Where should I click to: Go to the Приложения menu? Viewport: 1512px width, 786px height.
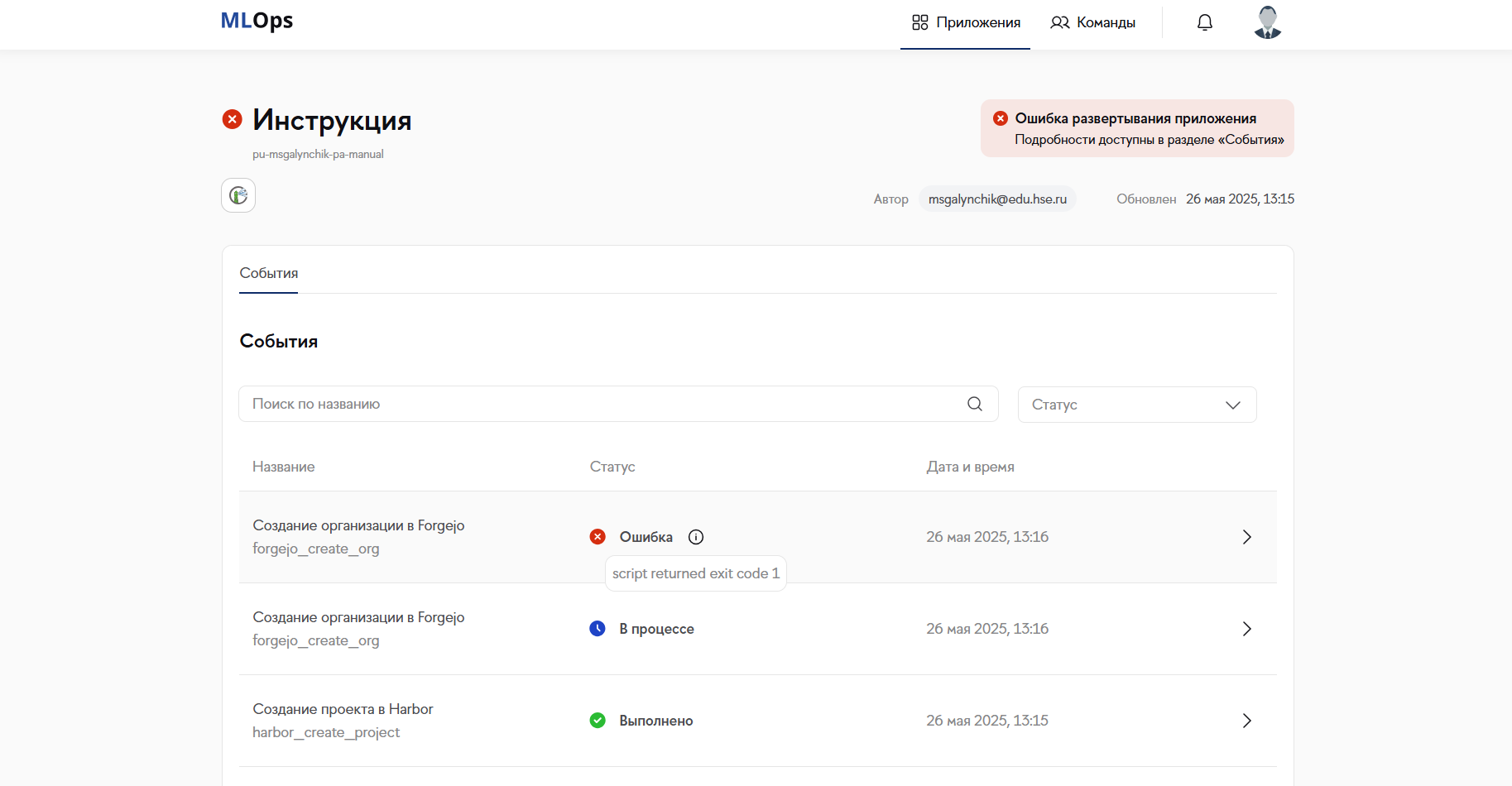pyautogui.click(x=966, y=22)
